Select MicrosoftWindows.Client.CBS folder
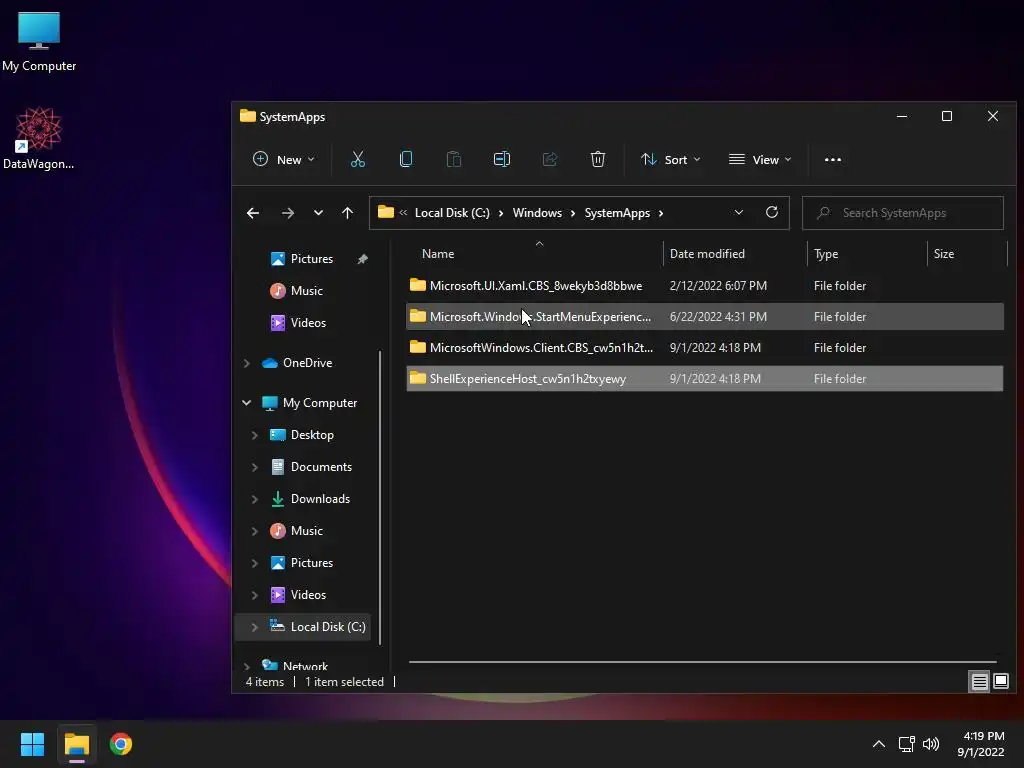 point(705,347)
